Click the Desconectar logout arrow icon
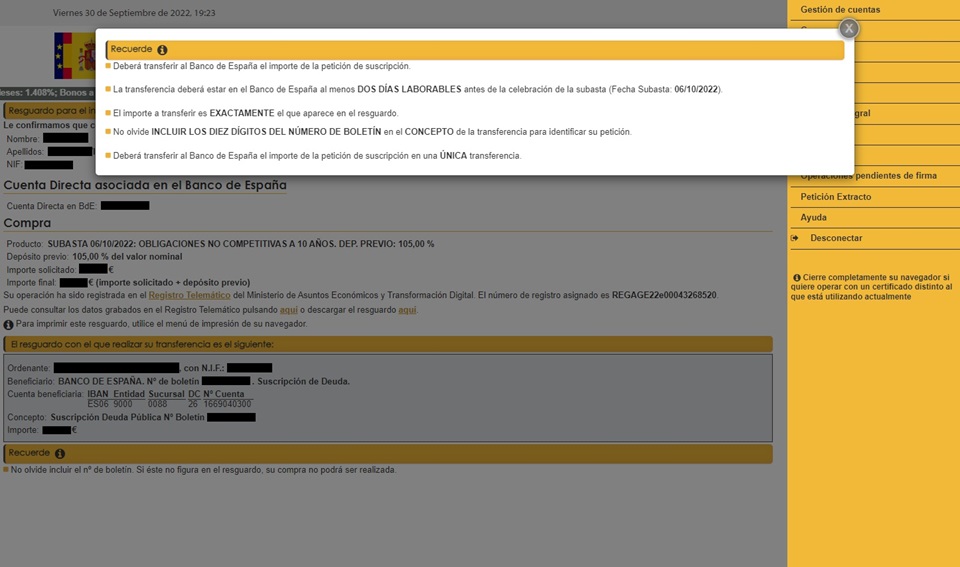 click(794, 238)
